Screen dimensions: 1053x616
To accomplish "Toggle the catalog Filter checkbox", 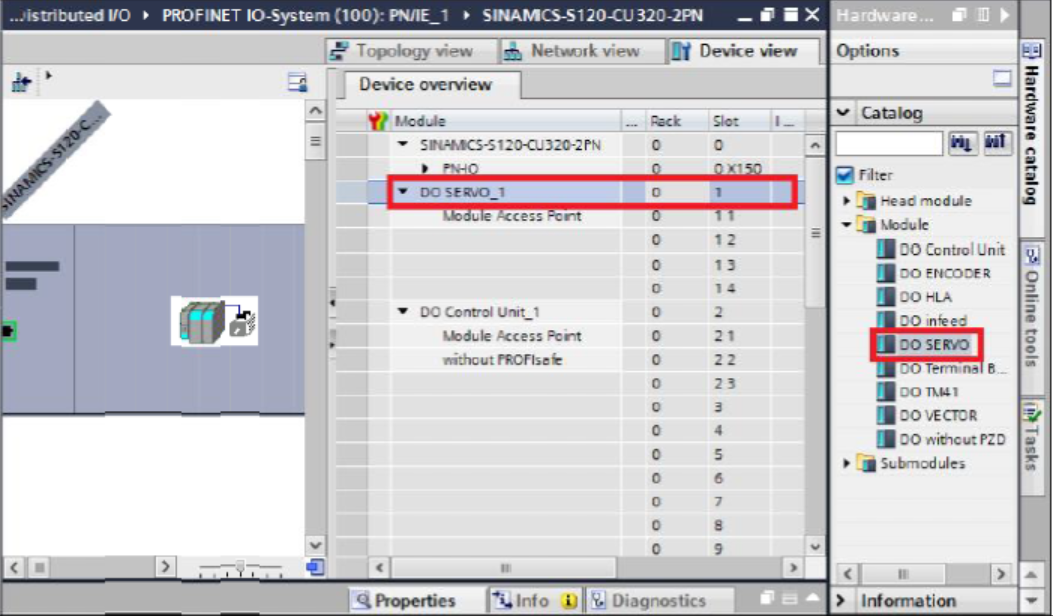I will 845,175.
